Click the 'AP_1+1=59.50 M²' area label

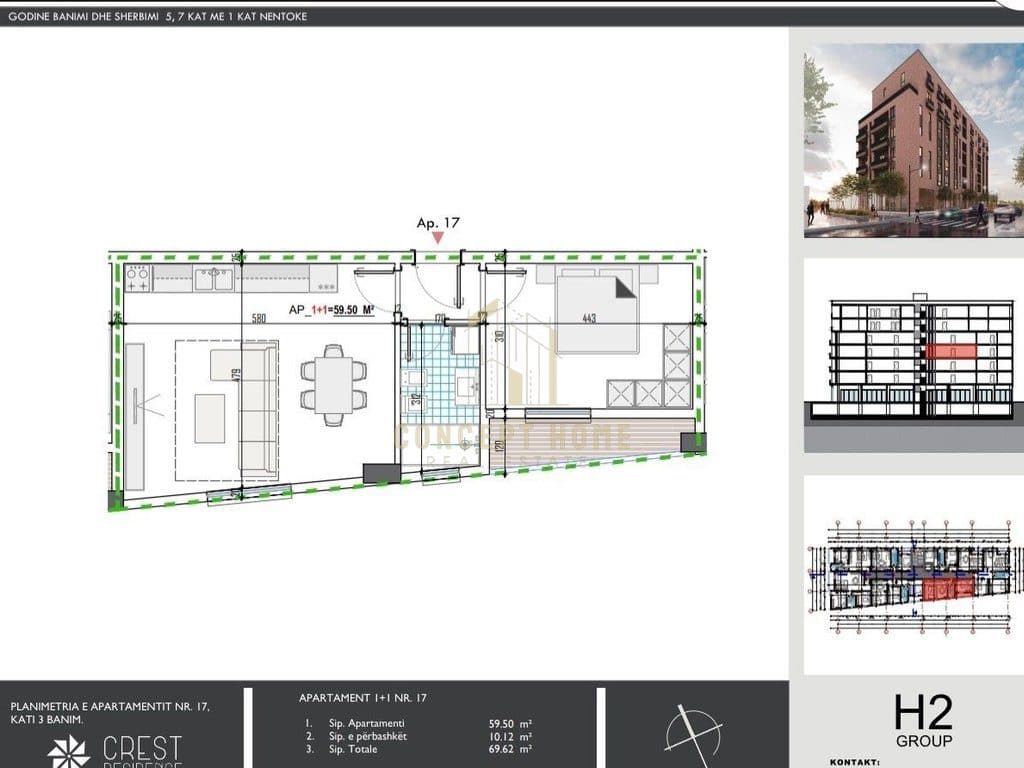[331, 310]
